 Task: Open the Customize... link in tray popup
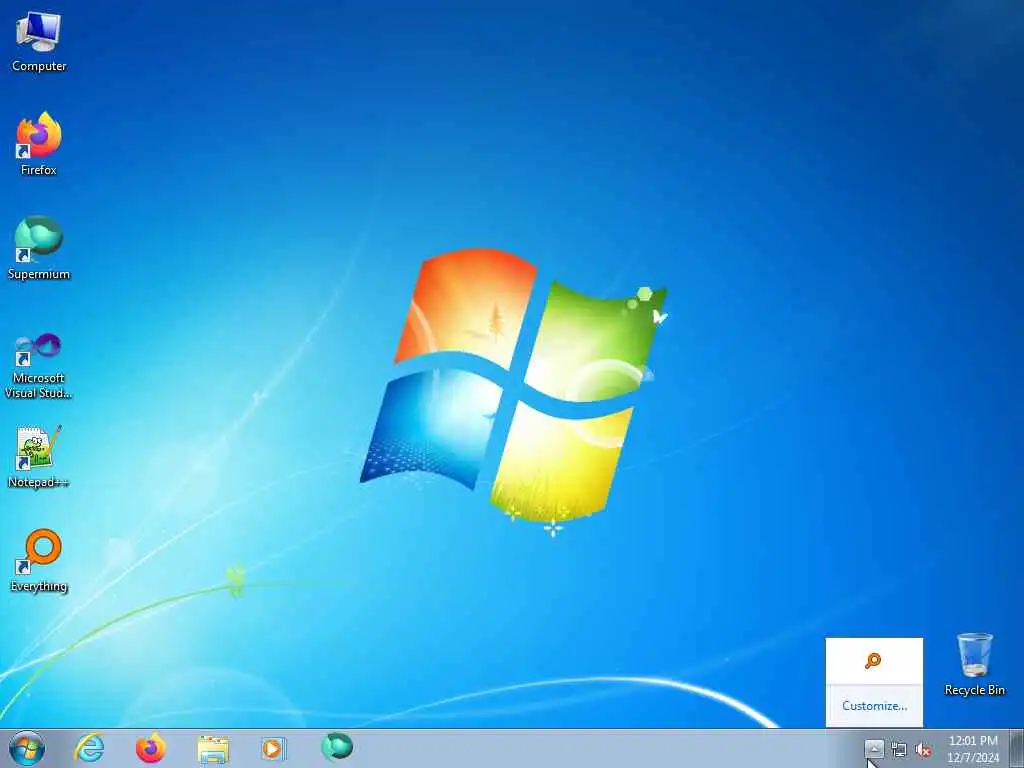point(874,705)
